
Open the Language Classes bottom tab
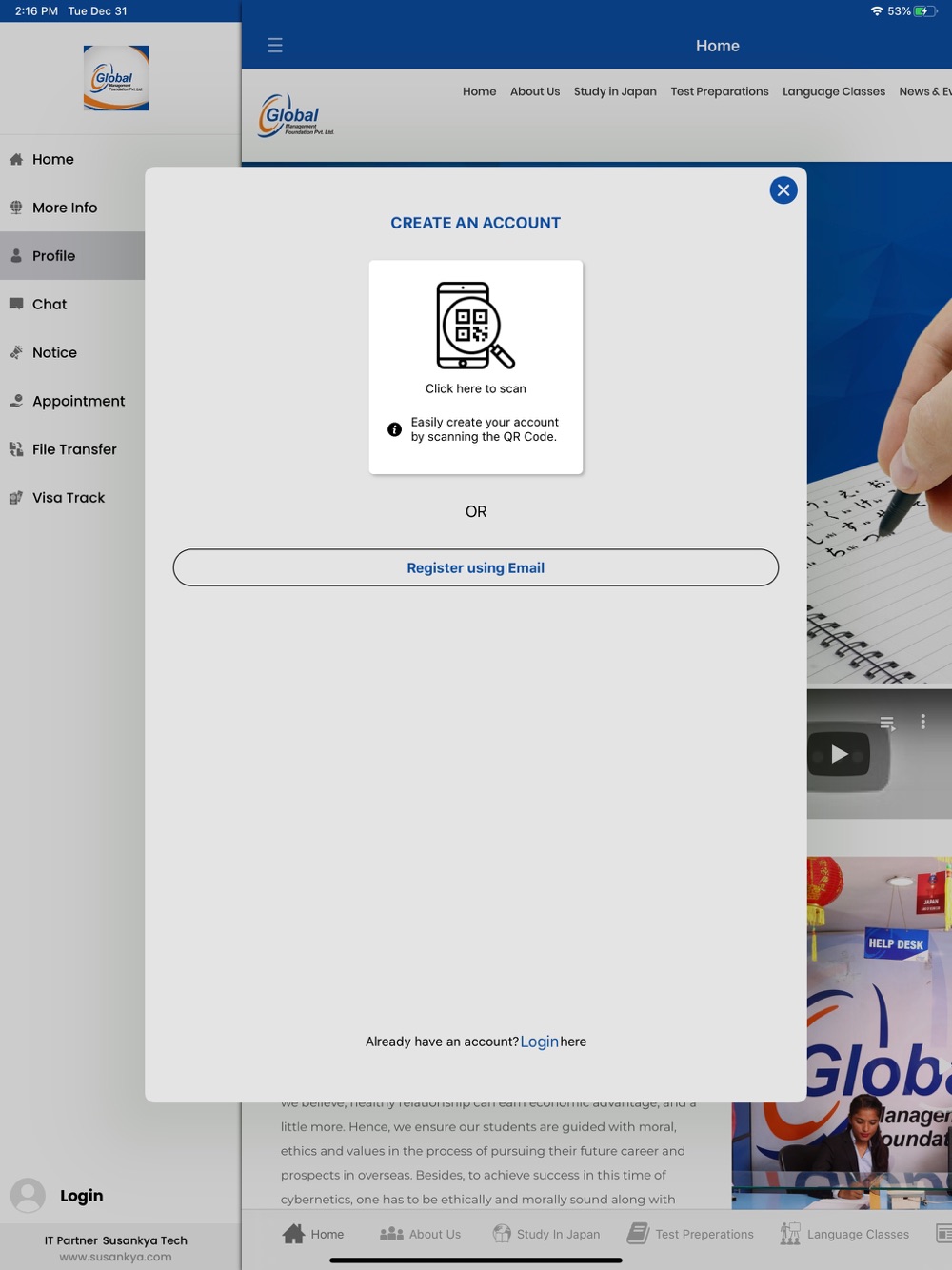[x=844, y=1234]
